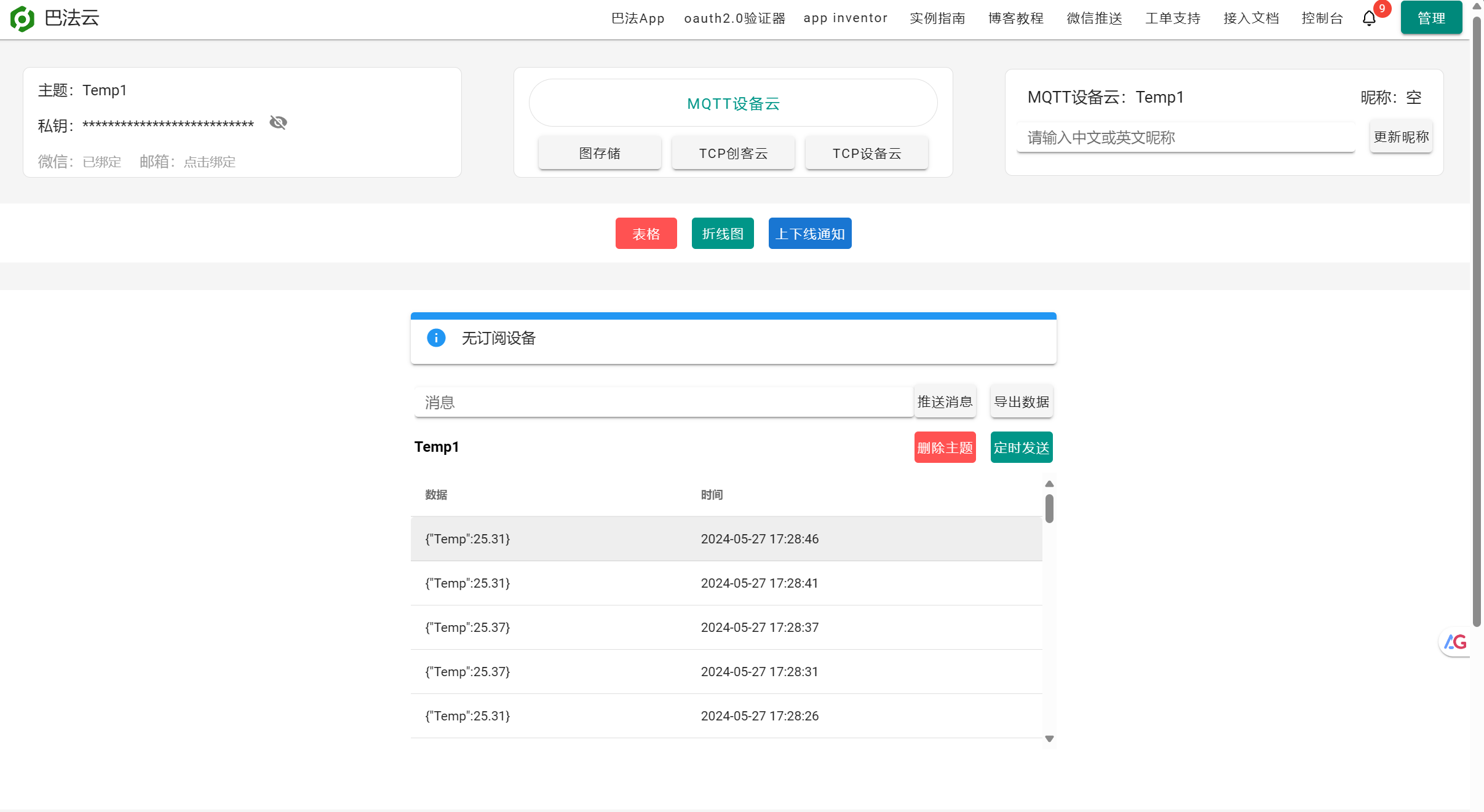Click 点击绑定 email link

point(210,162)
